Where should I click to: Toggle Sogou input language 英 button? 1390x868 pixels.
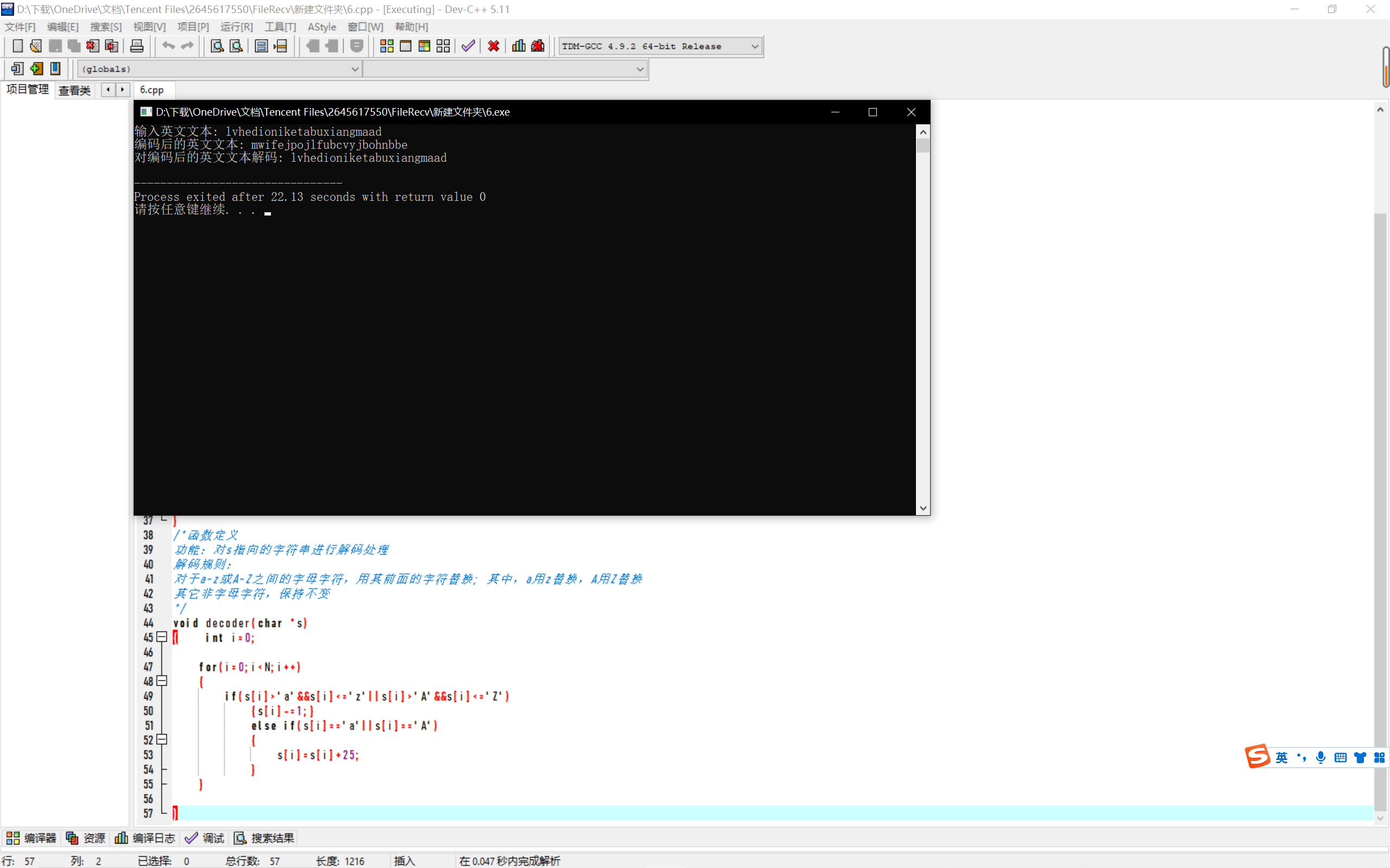point(1281,757)
